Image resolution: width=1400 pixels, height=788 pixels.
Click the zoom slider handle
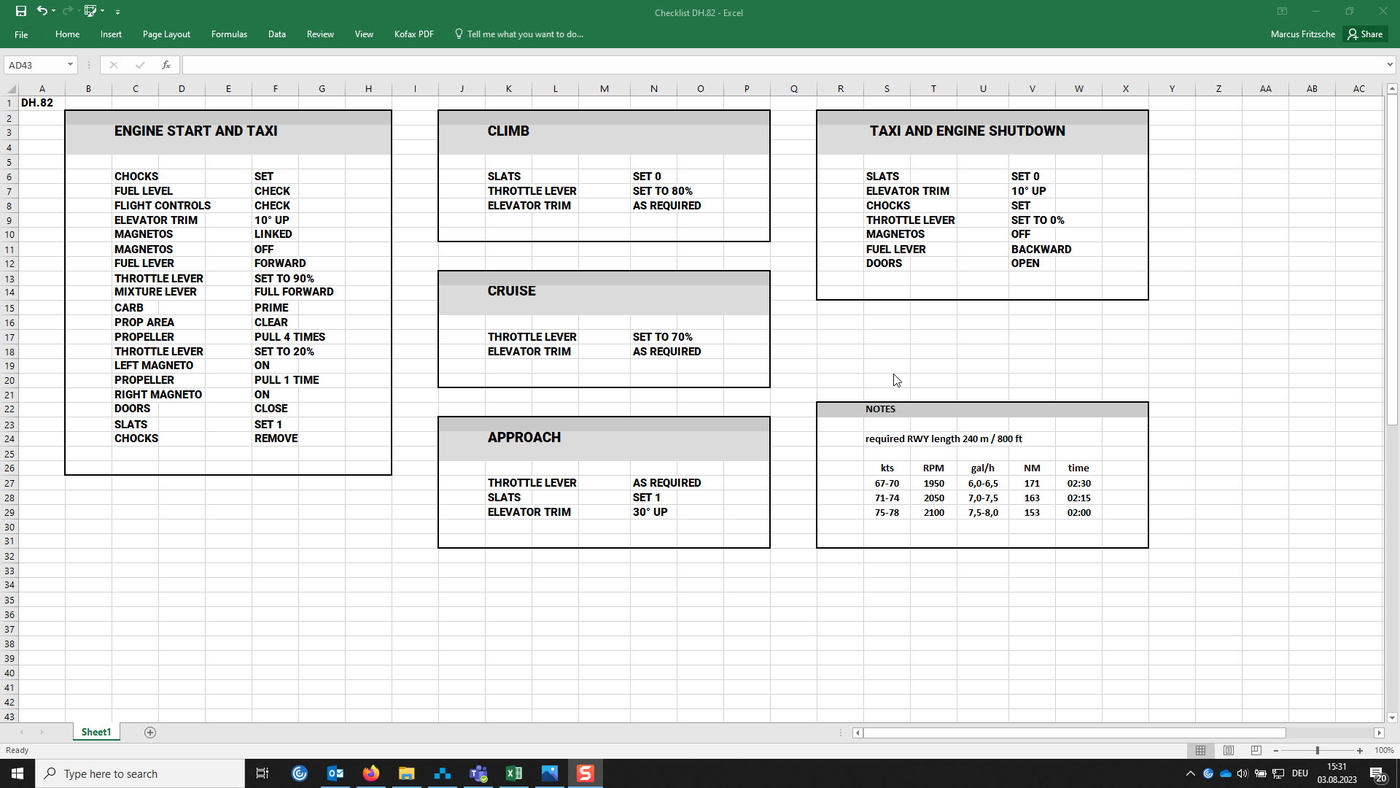(1317, 750)
